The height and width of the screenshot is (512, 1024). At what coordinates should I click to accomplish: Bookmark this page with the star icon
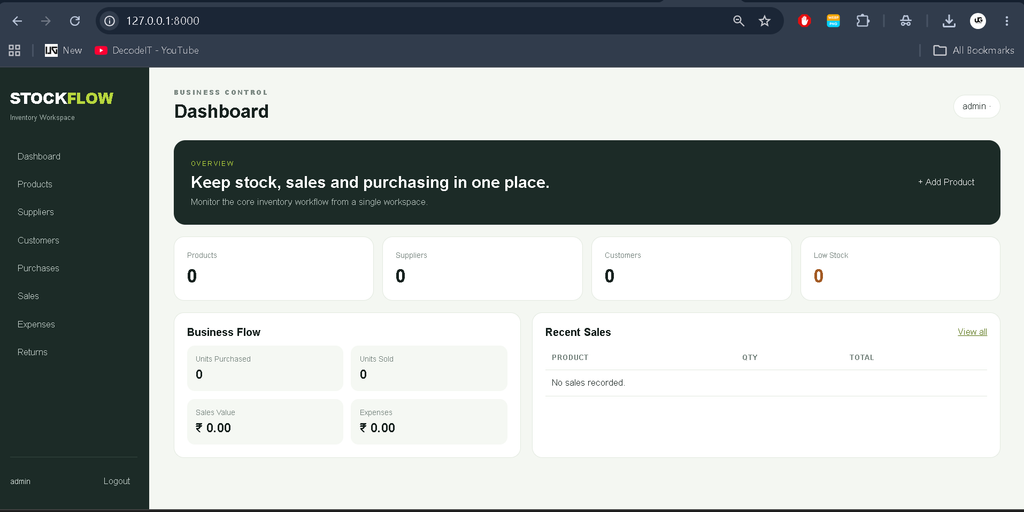pyautogui.click(x=765, y=21)
